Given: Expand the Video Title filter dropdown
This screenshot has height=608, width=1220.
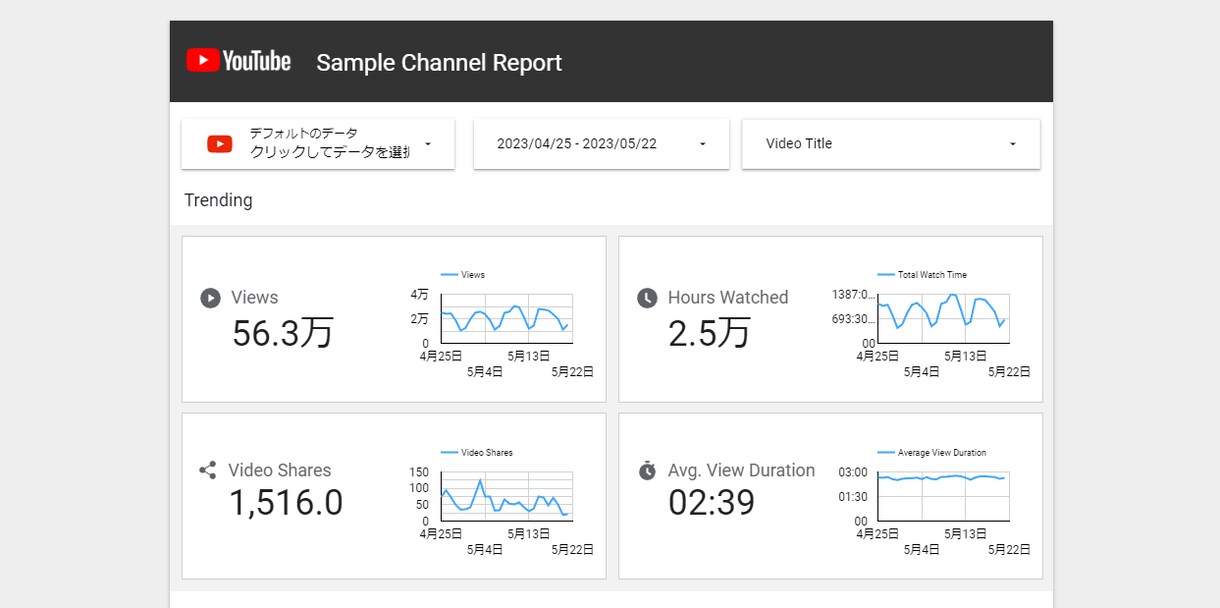Looking at the screenshot, I should [x=891, y=144].
